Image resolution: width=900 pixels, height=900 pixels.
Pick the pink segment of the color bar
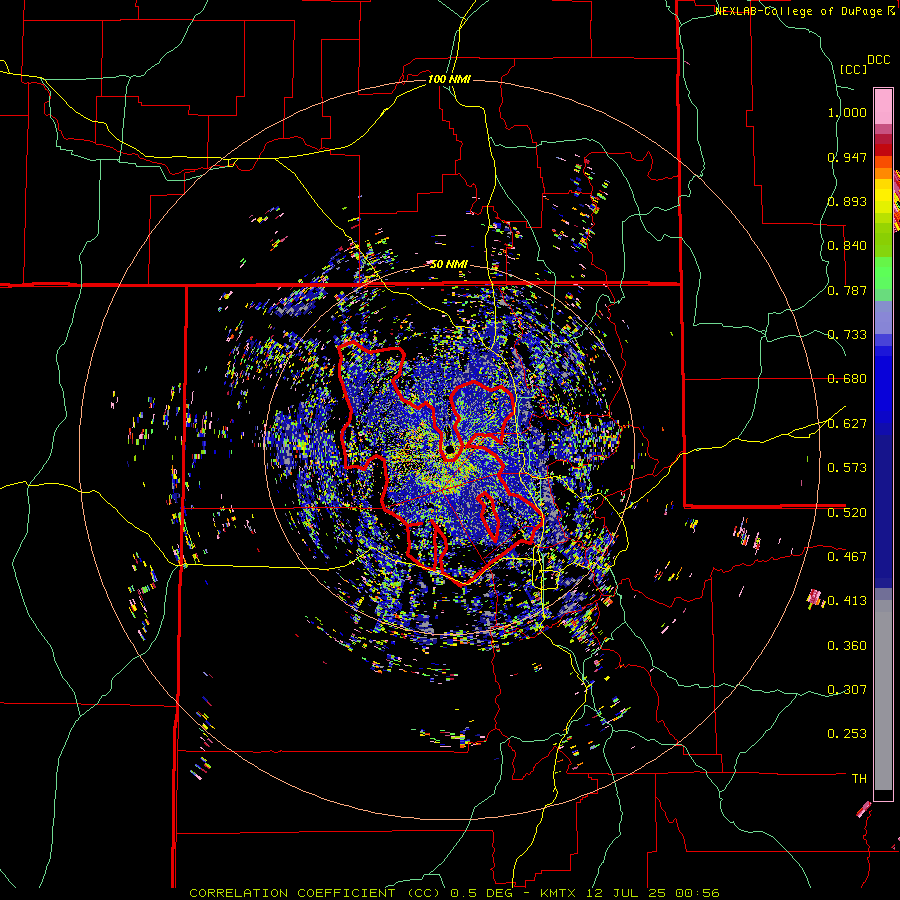(883, 107)
